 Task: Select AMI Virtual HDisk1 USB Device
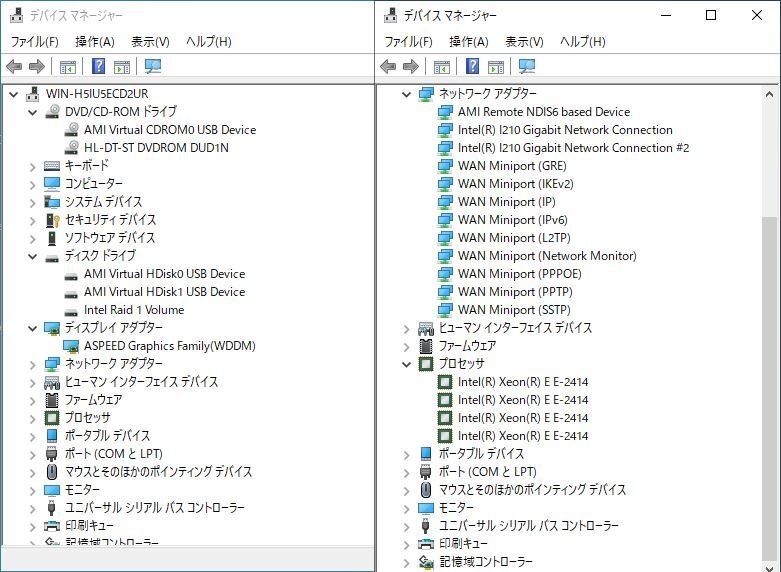164,292
